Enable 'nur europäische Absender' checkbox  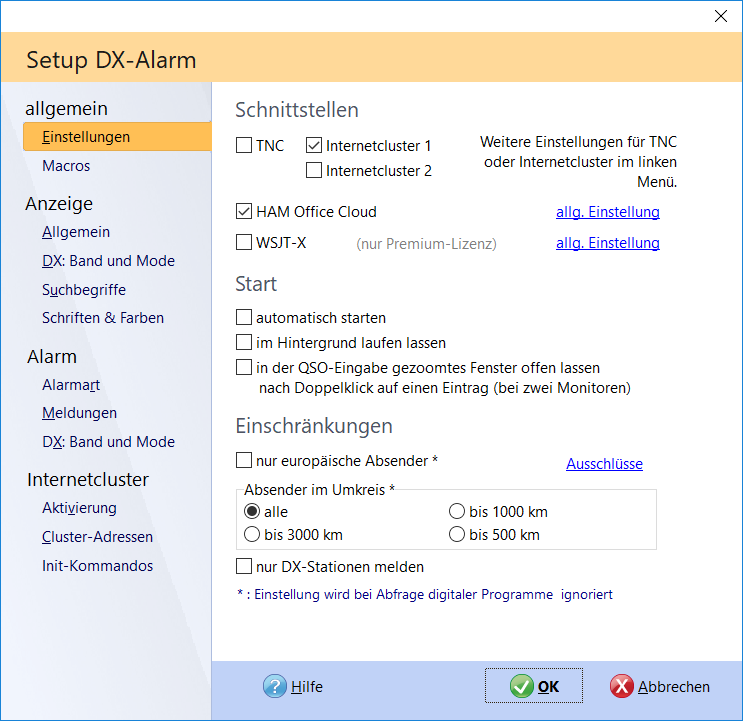(x=244, y=460)
